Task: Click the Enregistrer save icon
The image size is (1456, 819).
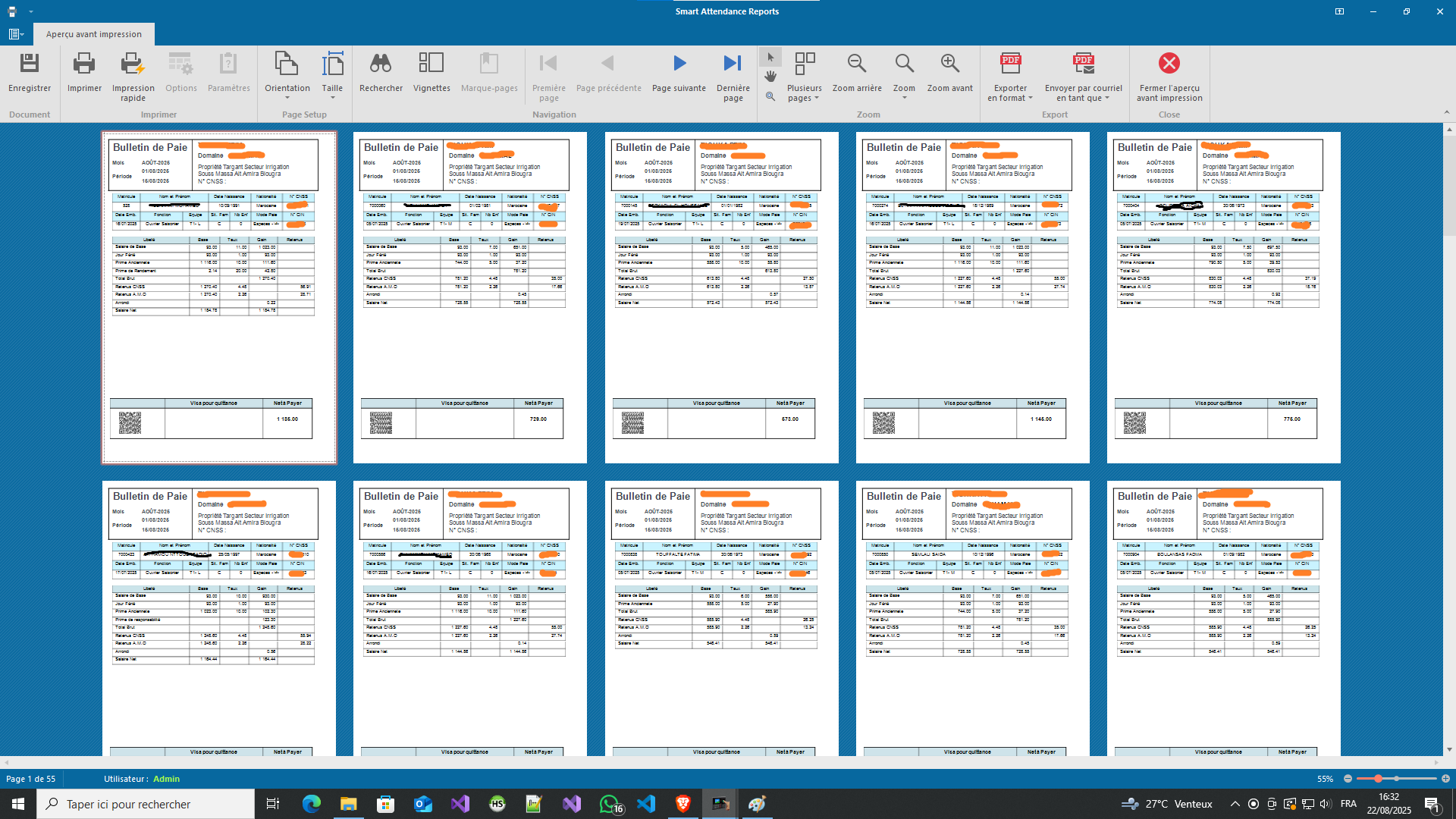Action: 30,64
